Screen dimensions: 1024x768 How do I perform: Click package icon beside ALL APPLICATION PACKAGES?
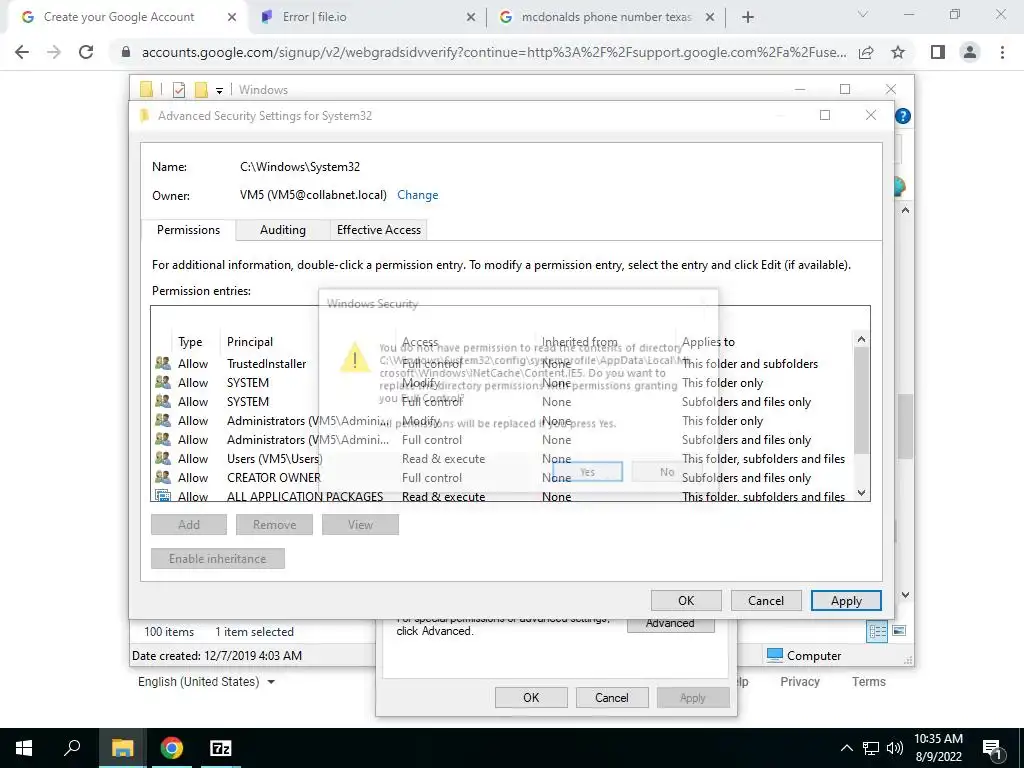click(x=163, y=496)
